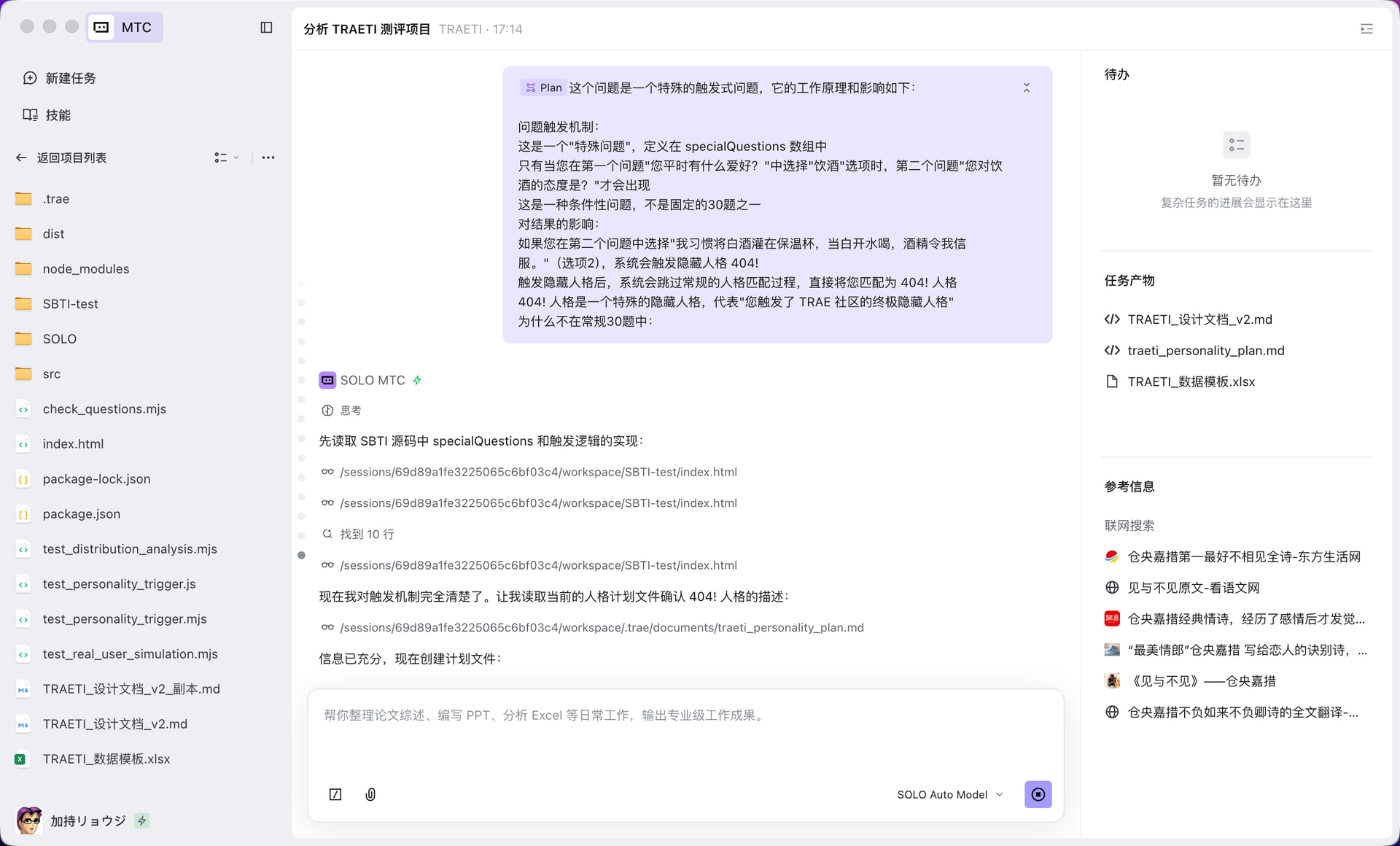
Task: Stop generation with the purple stop button
Action: 1038,794
